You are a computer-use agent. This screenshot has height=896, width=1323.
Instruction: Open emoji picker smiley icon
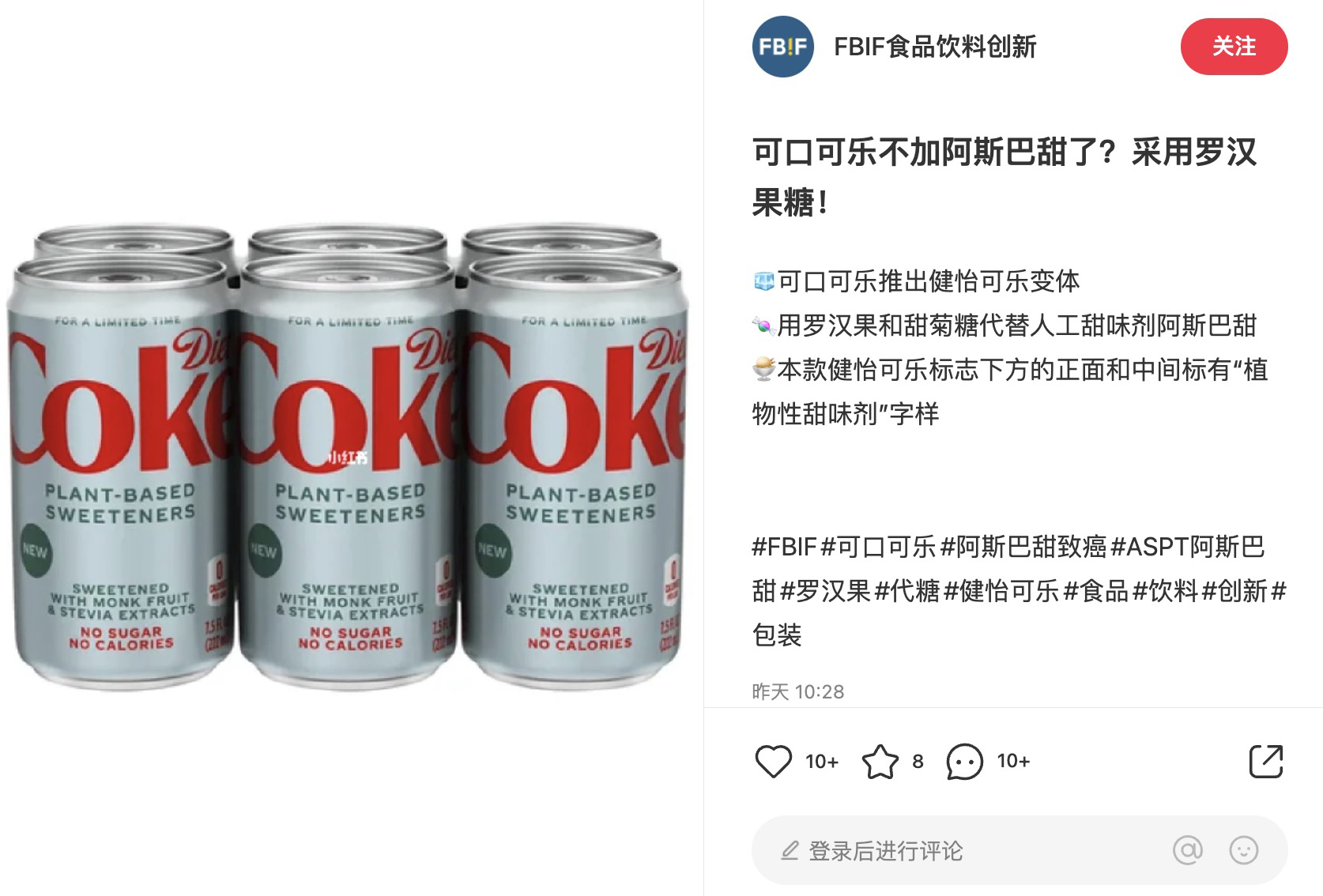1244,850
